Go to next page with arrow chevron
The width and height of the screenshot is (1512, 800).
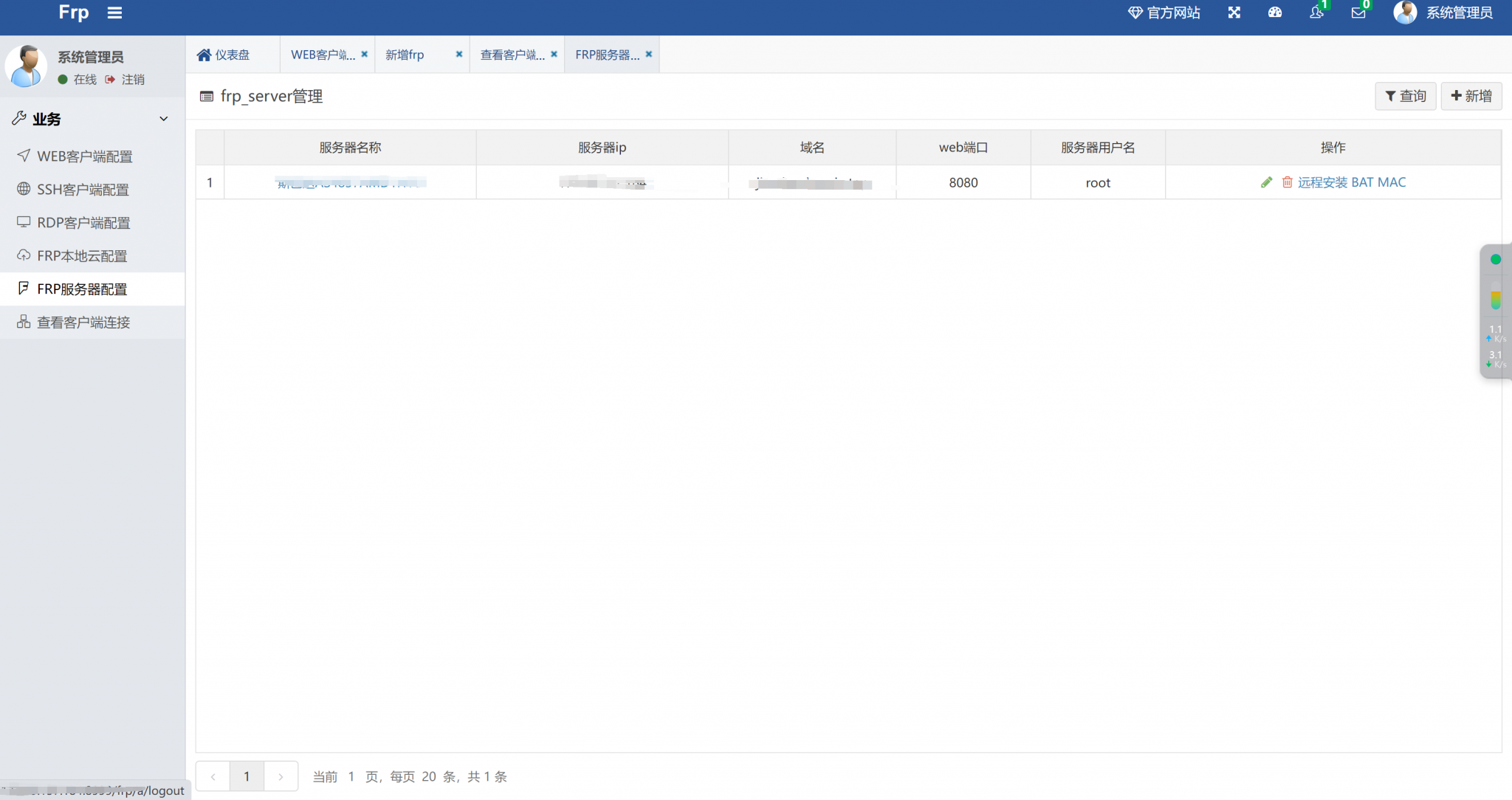[281, 776]
